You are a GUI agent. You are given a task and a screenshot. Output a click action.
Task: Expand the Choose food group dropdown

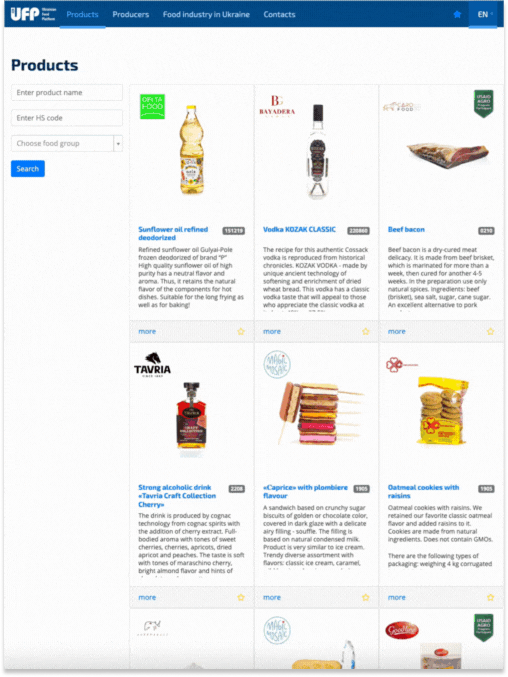pos(67,143)
